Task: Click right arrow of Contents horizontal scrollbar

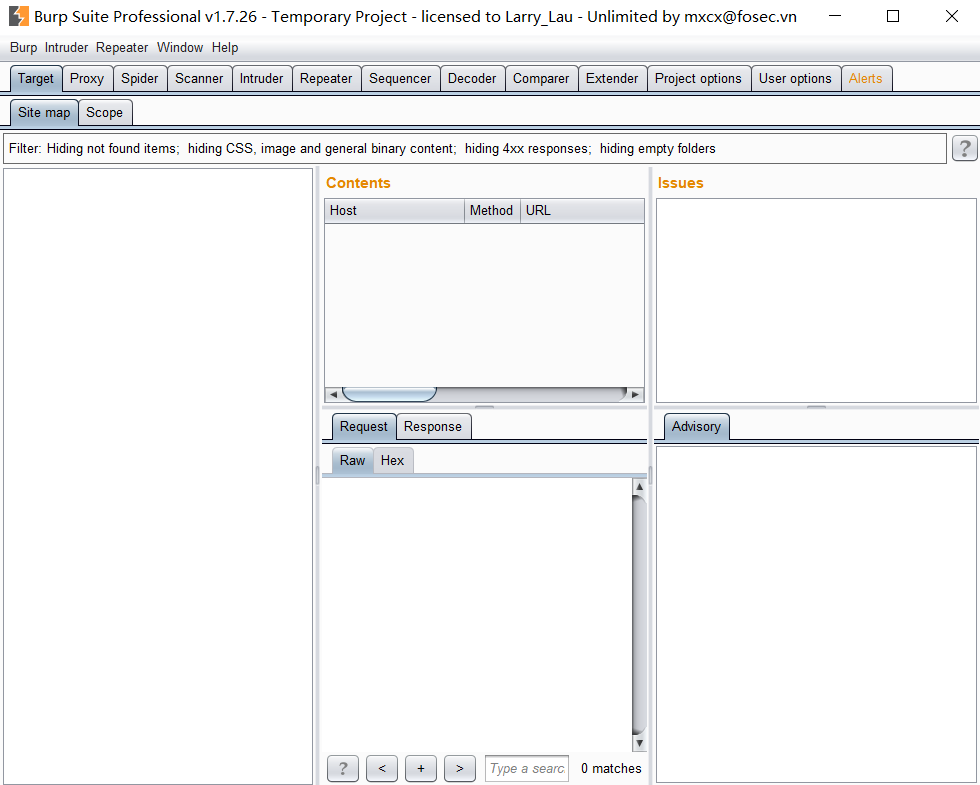Action: tap(636, 394)
